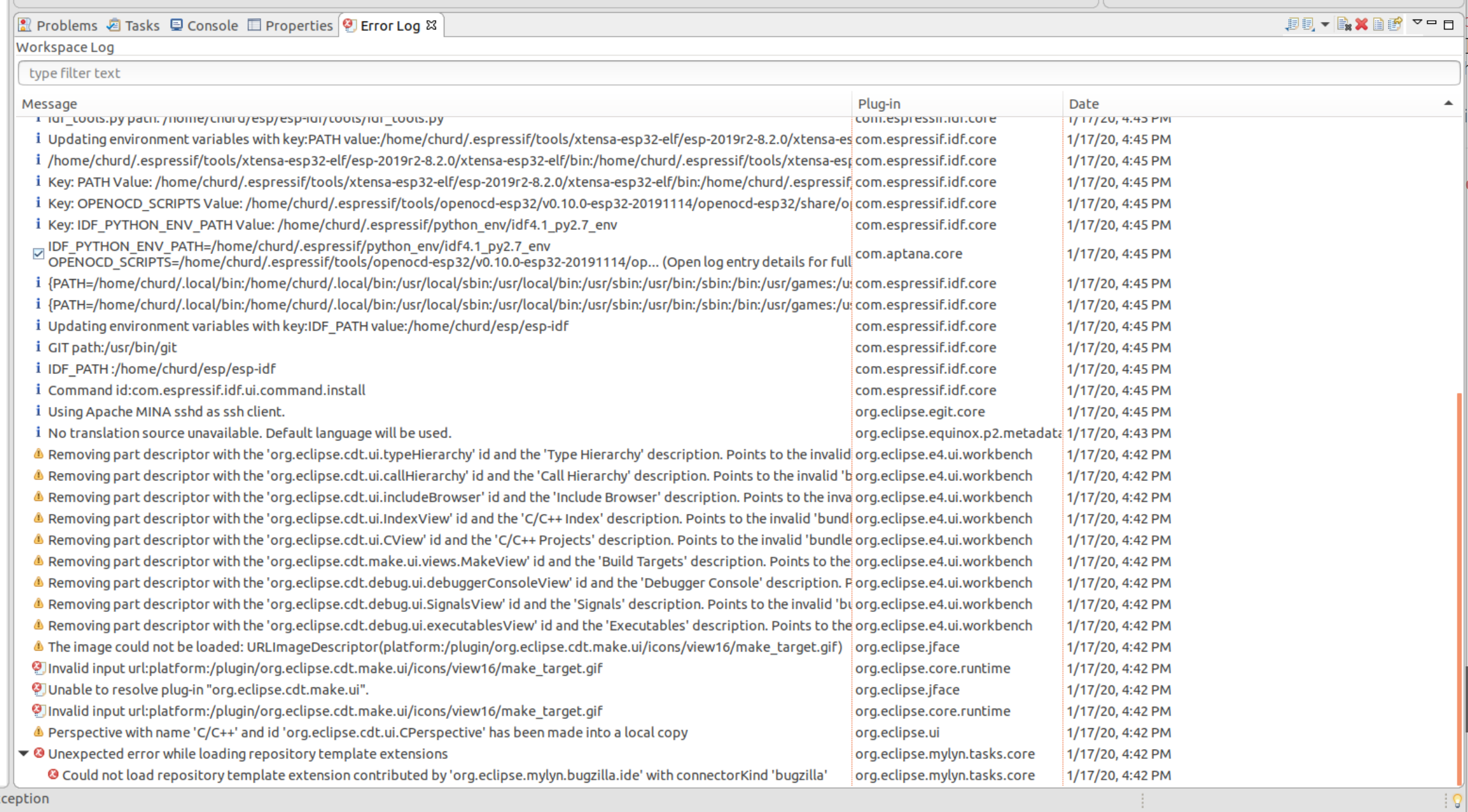Select the 'C/C++ Projects' CView part descriptor entry

tap(449, 540)
